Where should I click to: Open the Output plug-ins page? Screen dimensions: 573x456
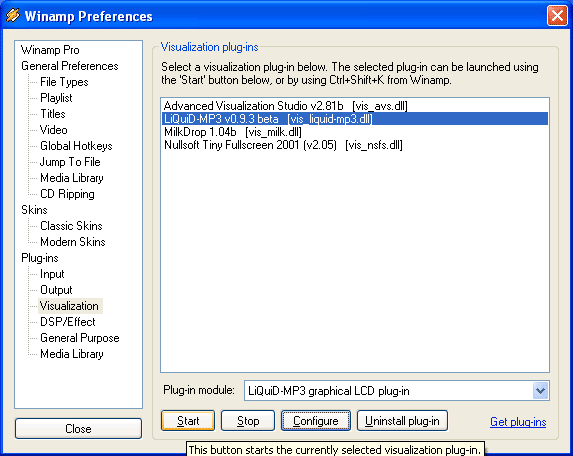click(x=56, y=290)
